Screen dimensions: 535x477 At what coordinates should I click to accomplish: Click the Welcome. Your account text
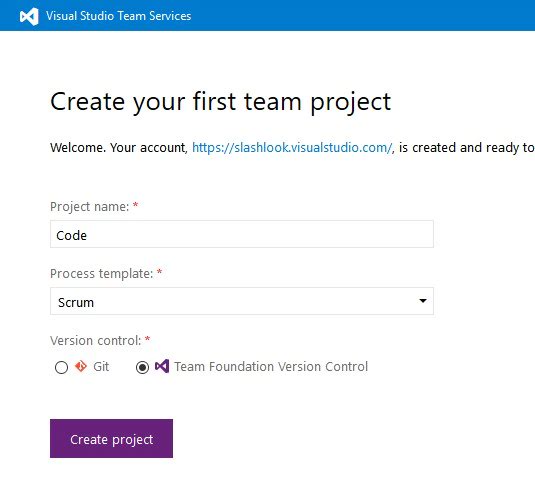[119, 148]
